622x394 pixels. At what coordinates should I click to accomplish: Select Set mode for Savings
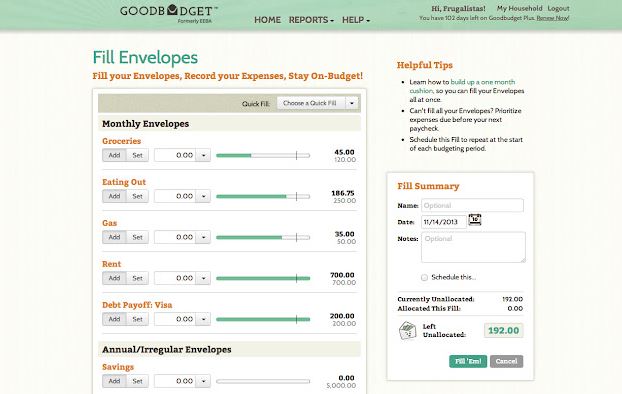point(137,381)
